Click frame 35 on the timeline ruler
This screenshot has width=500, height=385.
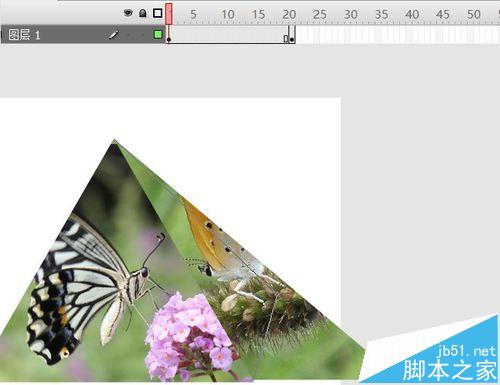(x=381, y=14)
